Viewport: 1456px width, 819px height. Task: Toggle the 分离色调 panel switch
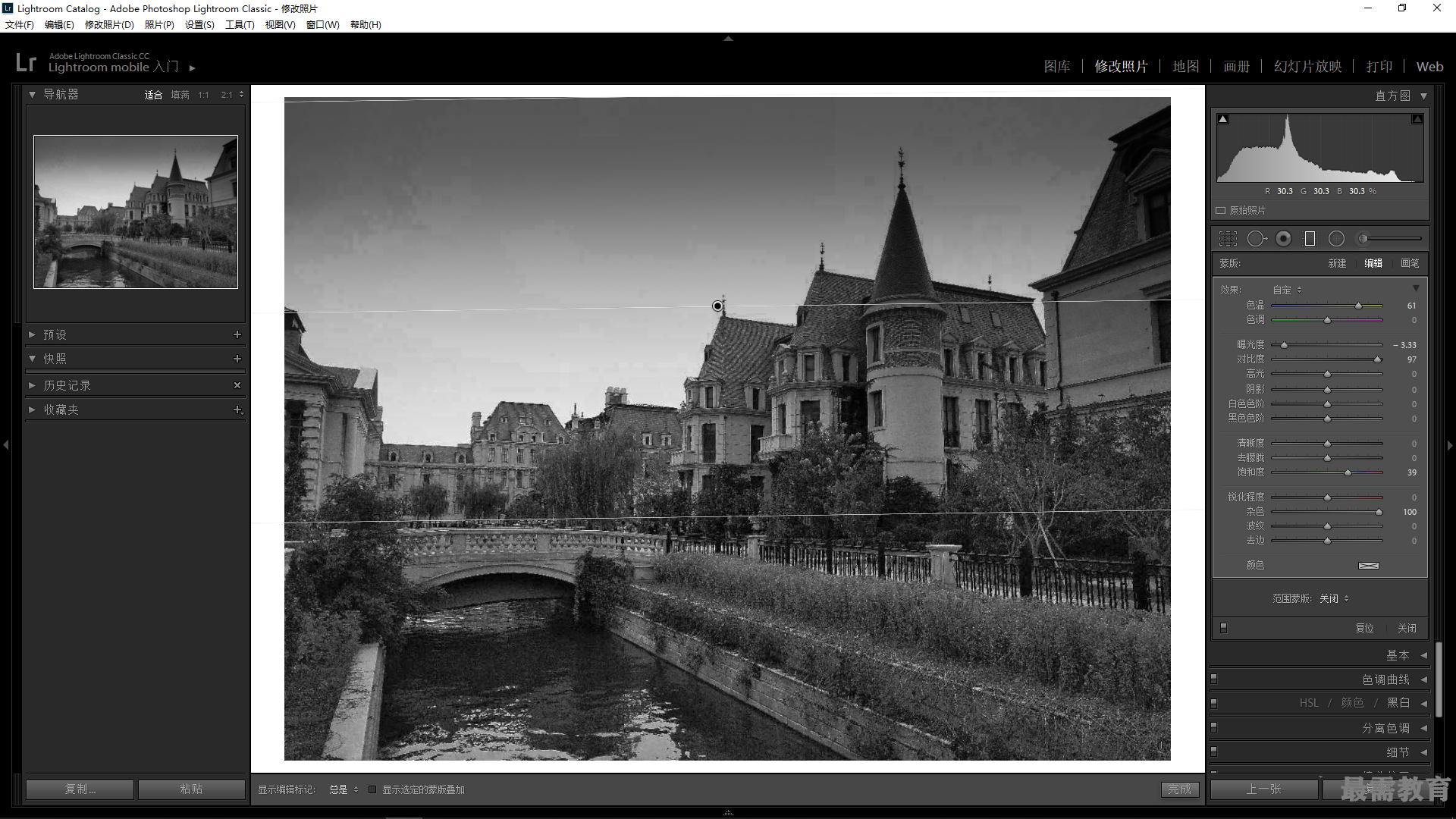click(x=1214, y=727)
